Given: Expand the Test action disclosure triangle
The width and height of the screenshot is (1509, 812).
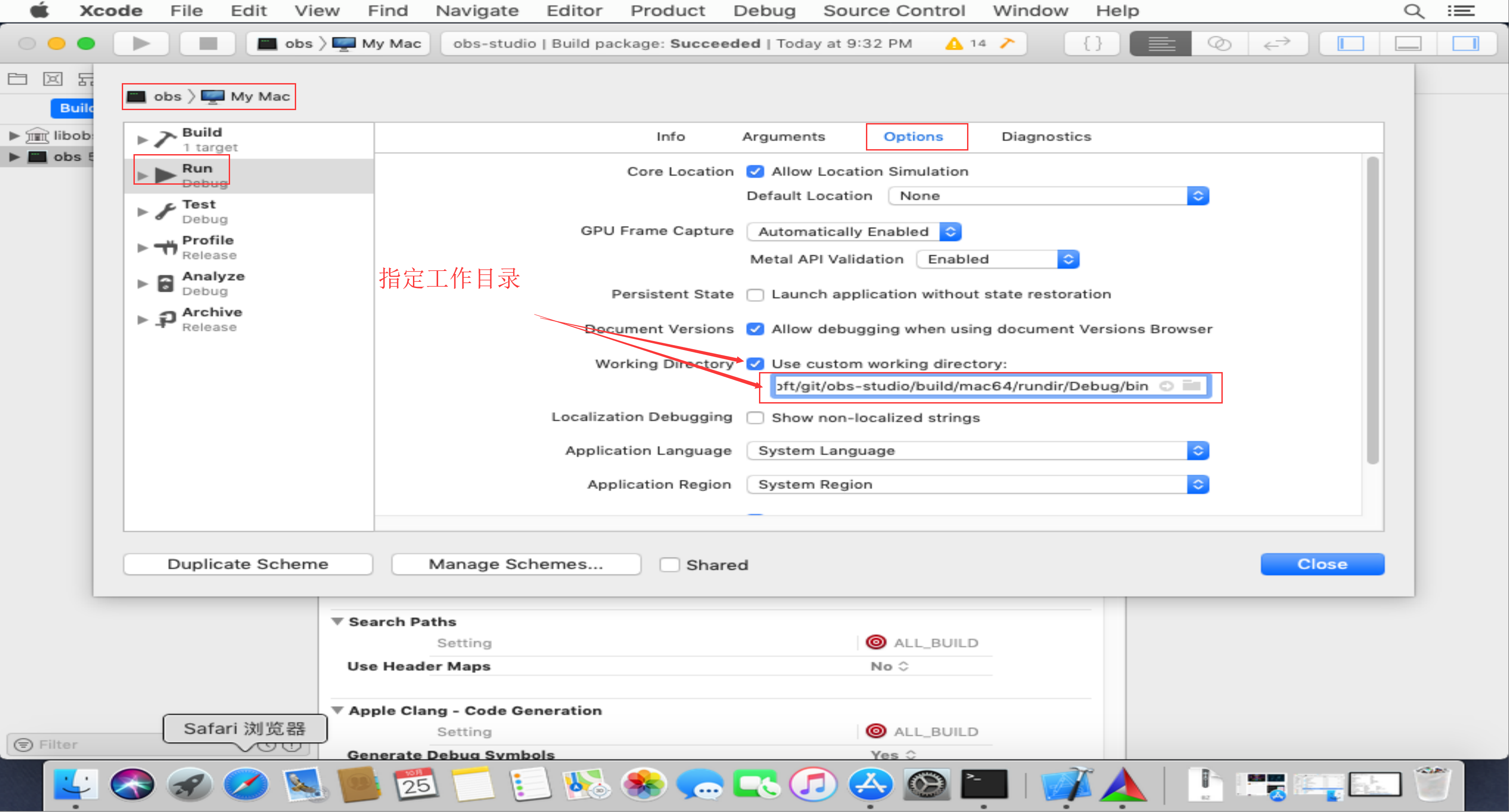Looking at the screenshot, I should pyautogui.click(x=142, y=212).
